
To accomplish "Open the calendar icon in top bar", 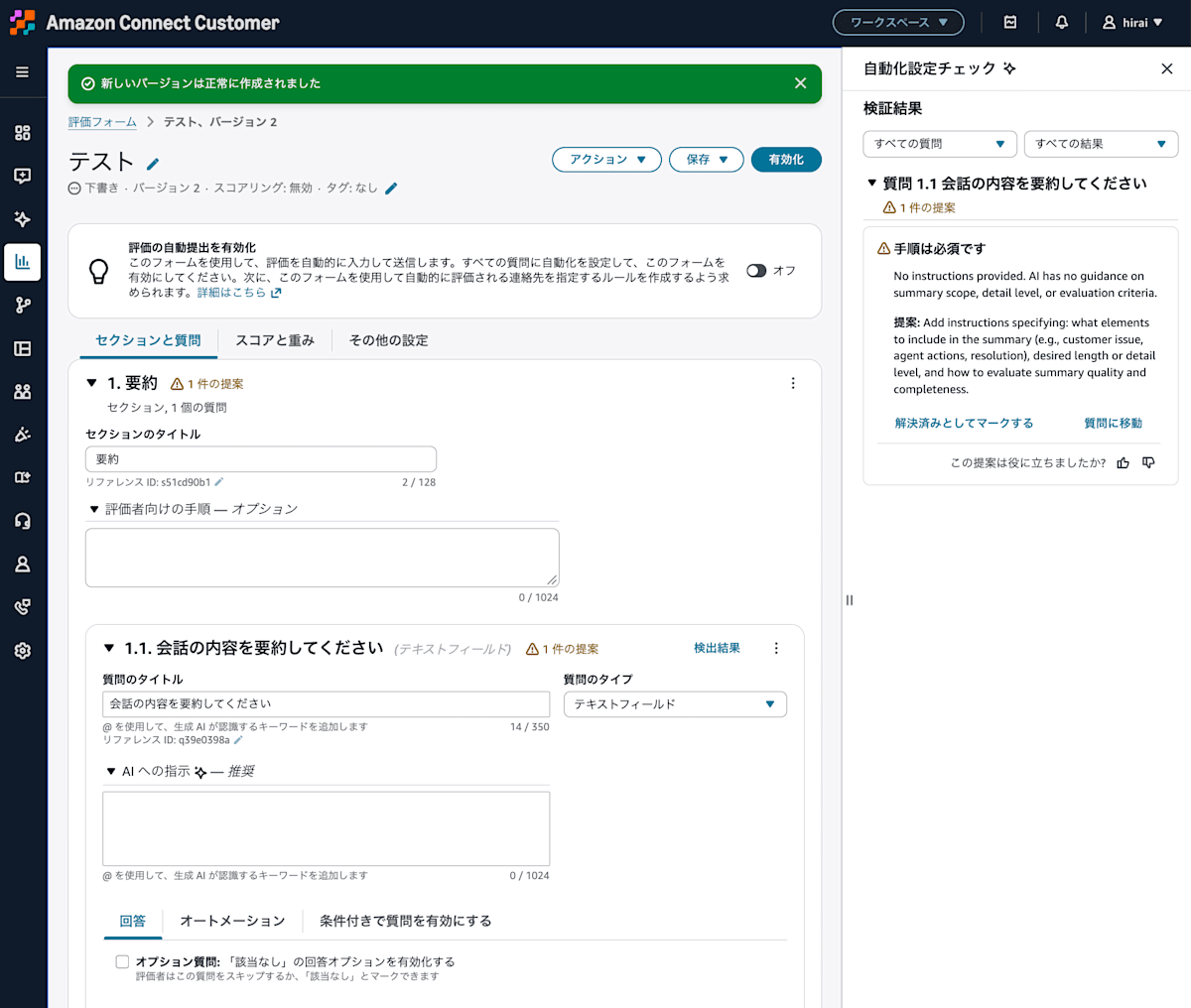I will click(x=1010, y=22).
